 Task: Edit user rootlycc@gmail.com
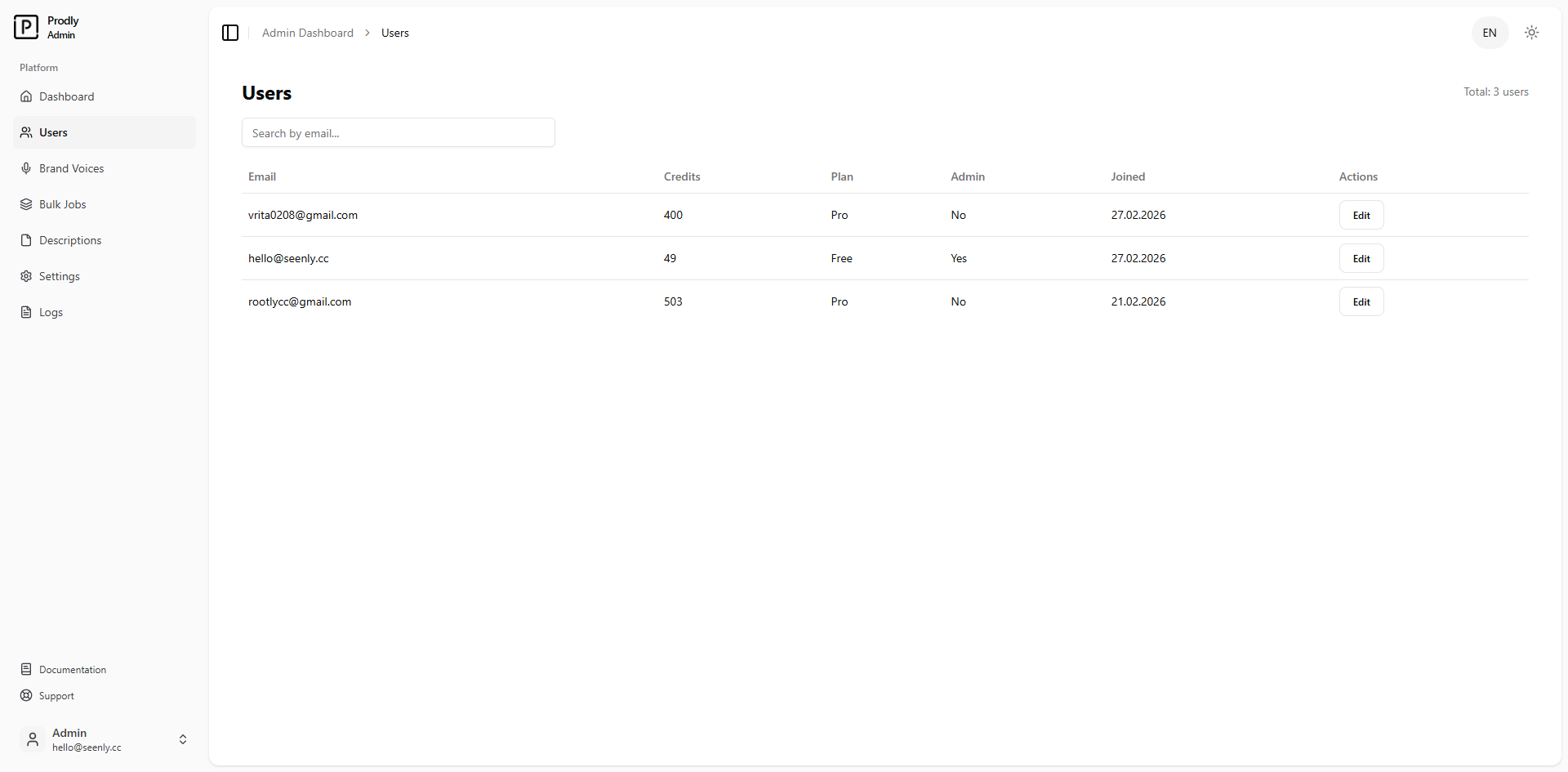[1361, 301]
